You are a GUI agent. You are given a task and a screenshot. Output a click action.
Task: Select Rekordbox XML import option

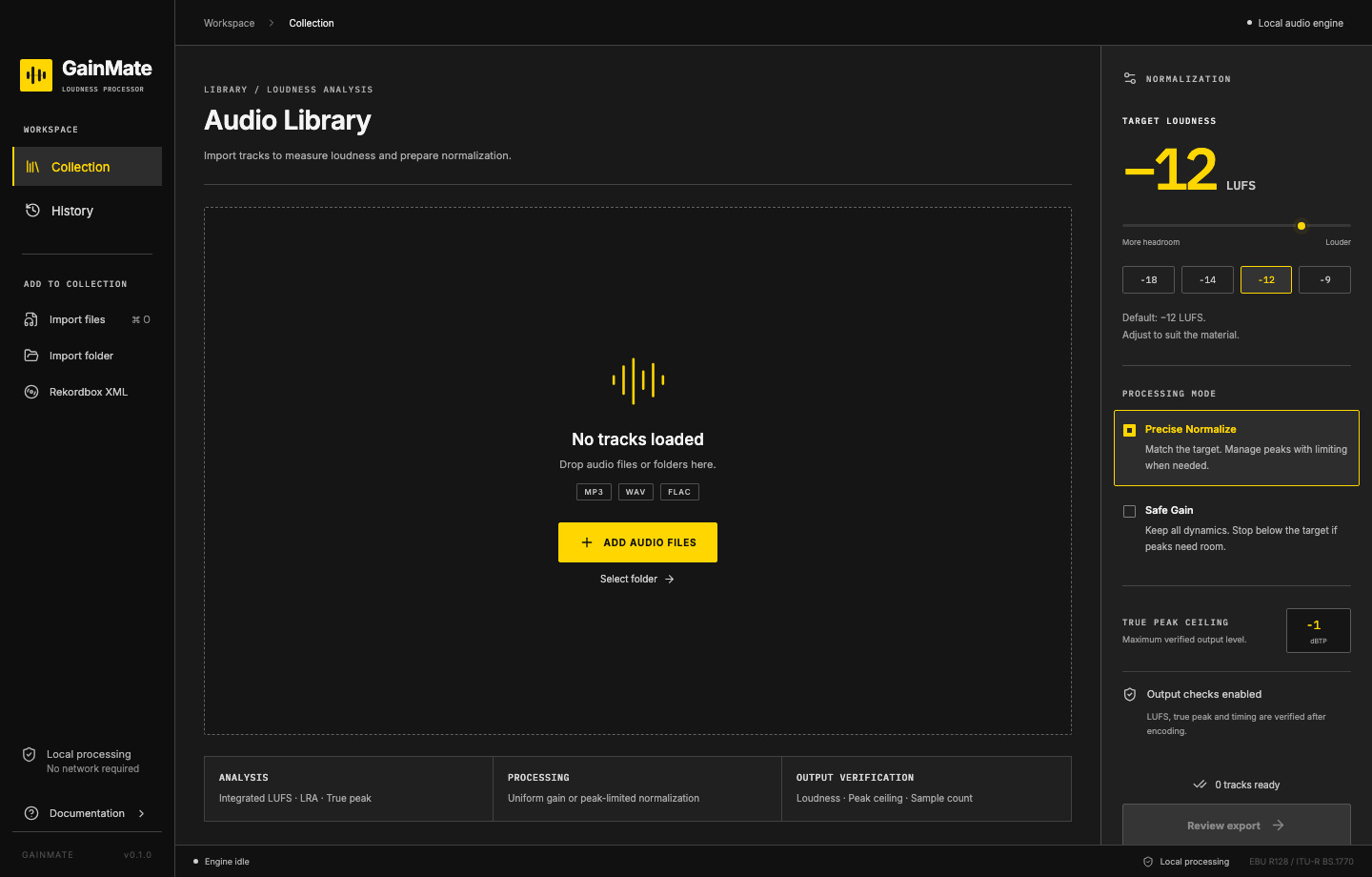87,392
